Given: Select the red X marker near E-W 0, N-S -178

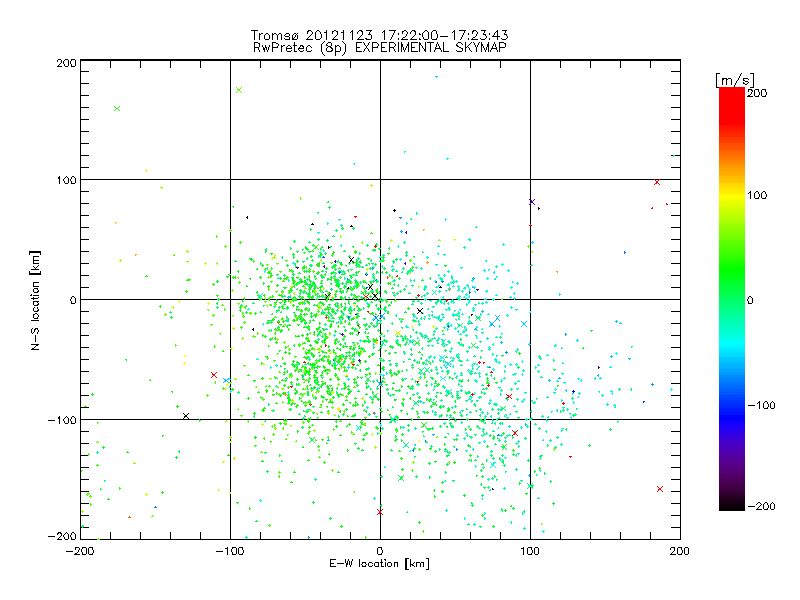Looking at the screenshot, I should [x=380, y=512].
